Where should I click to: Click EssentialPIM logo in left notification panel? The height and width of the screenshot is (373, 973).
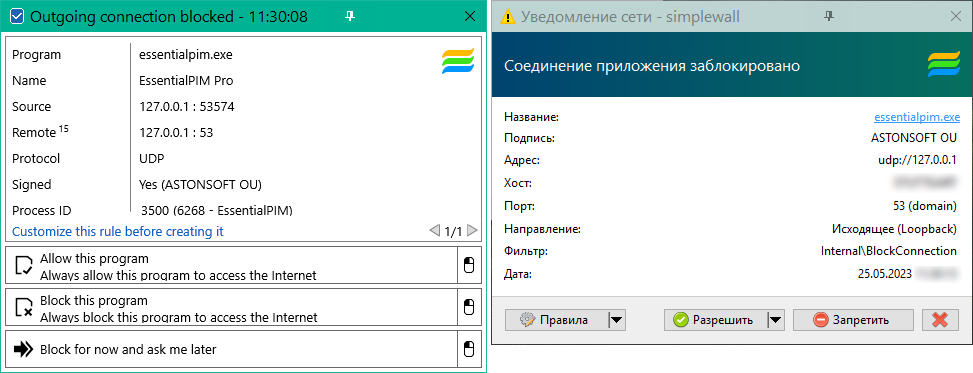pos(458,61)
